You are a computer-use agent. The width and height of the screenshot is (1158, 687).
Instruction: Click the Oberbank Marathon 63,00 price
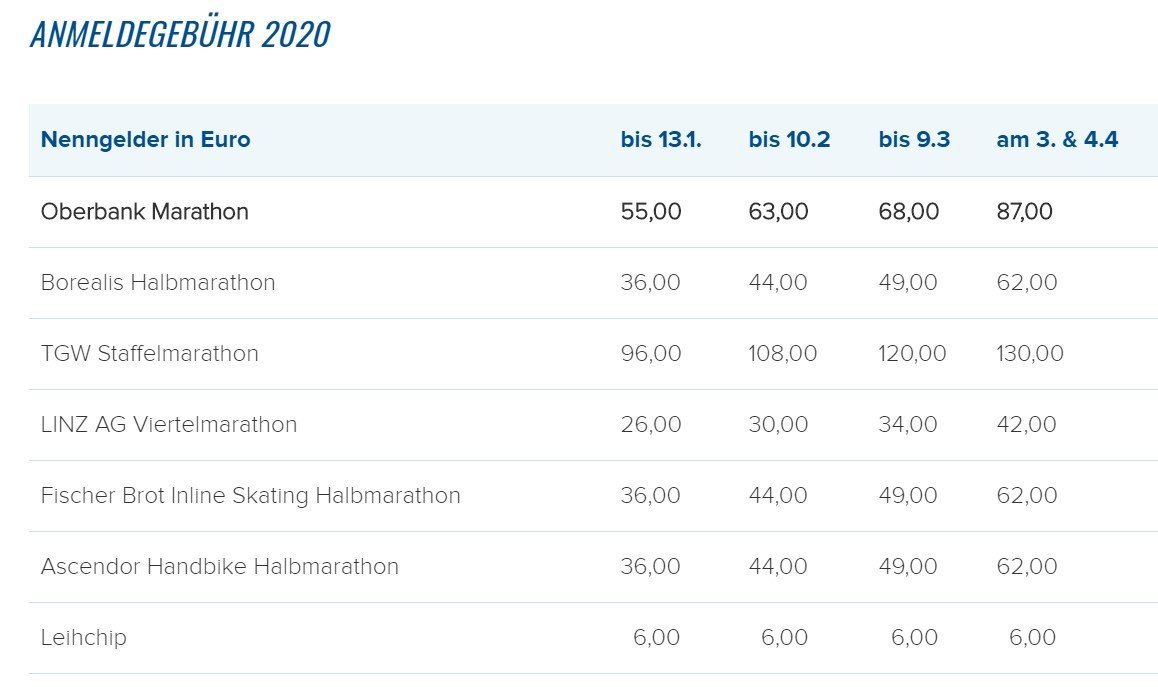pos(778,212)
